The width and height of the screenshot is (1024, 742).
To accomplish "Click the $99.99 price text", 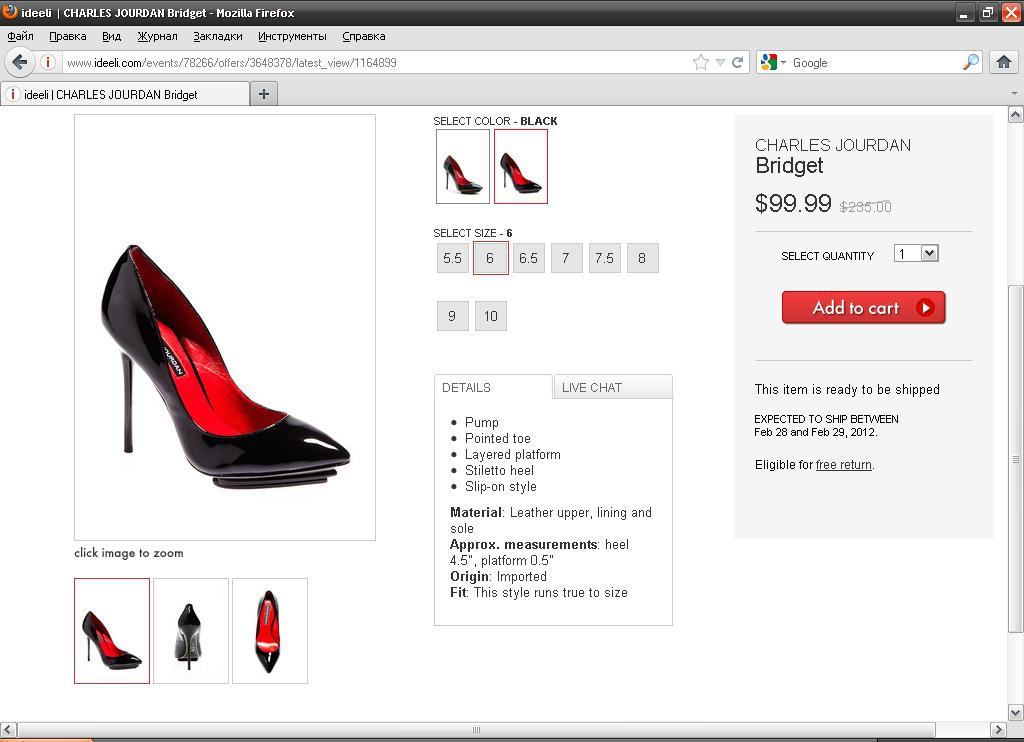I will click(793, 203).
